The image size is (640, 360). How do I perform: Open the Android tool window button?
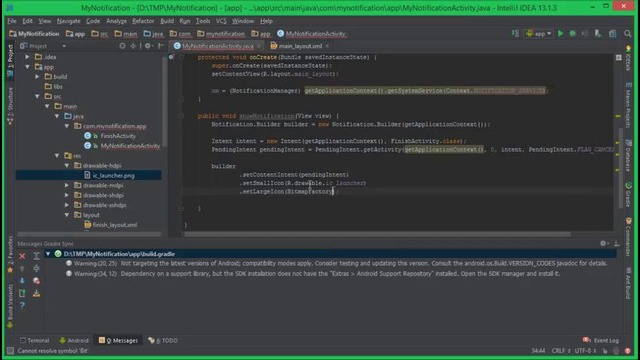click(74, 340)
